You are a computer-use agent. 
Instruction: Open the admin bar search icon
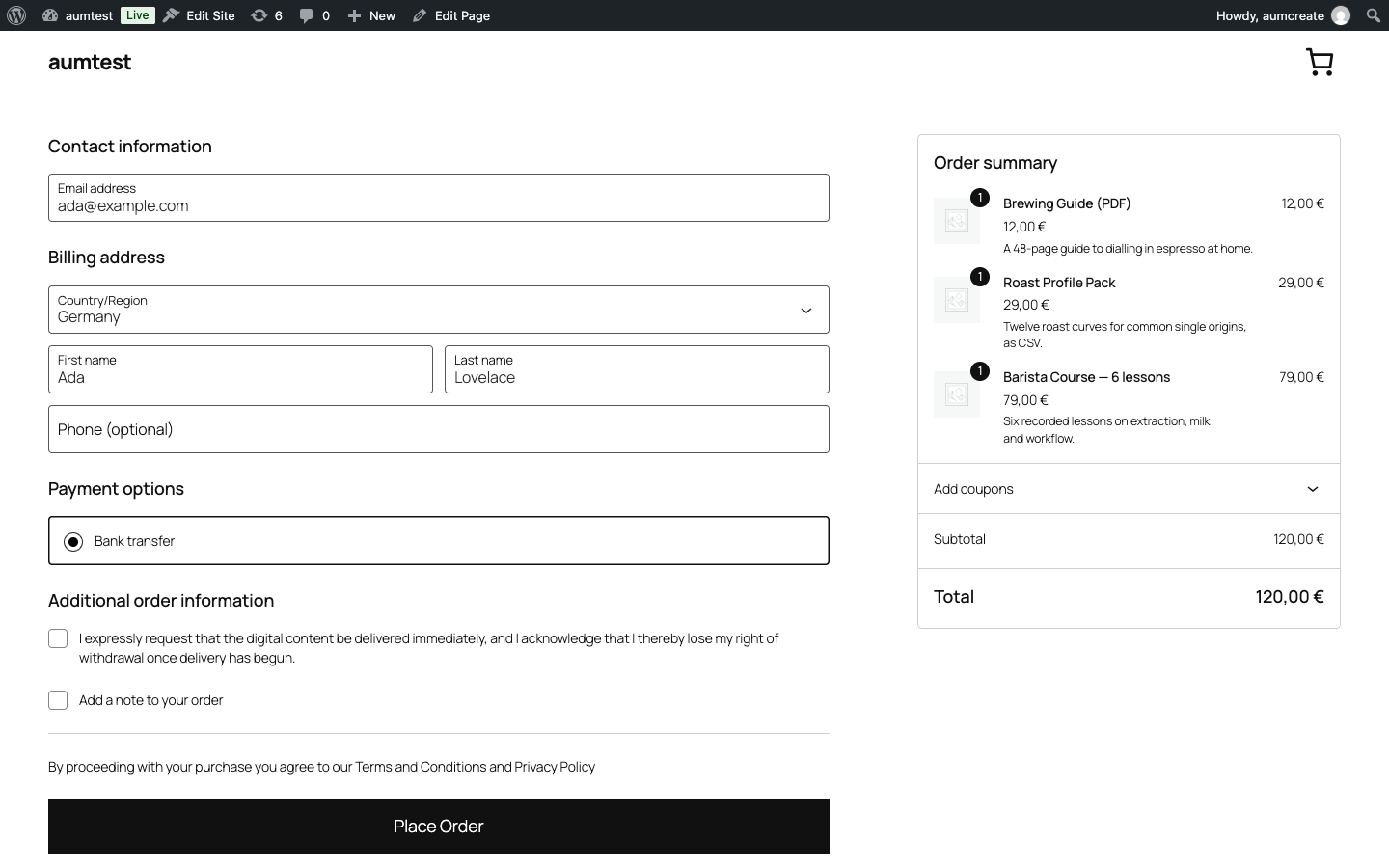coord(1374,15)
